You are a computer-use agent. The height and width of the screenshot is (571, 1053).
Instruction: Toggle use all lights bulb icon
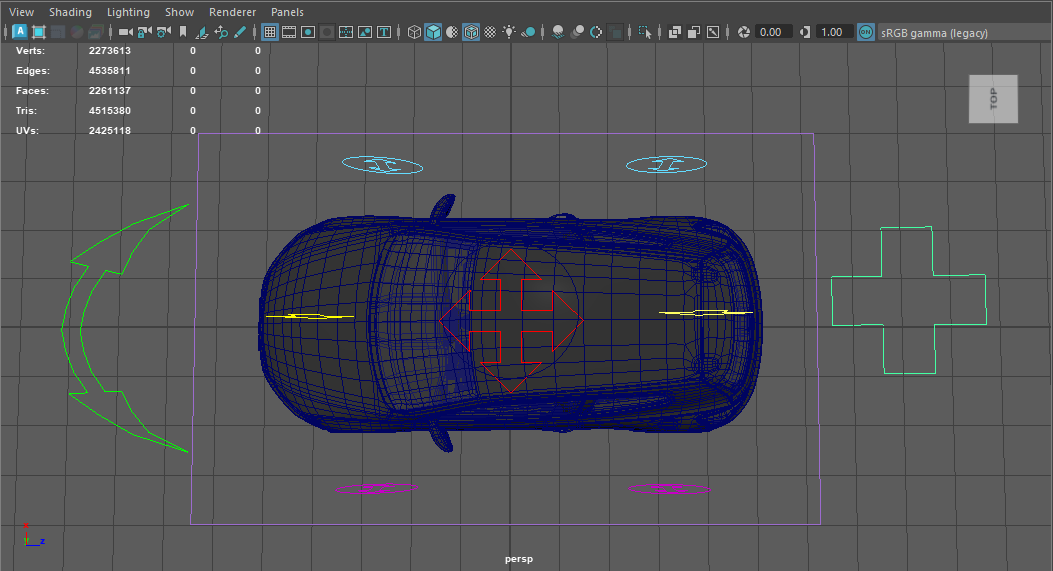(x=509, y=32)
